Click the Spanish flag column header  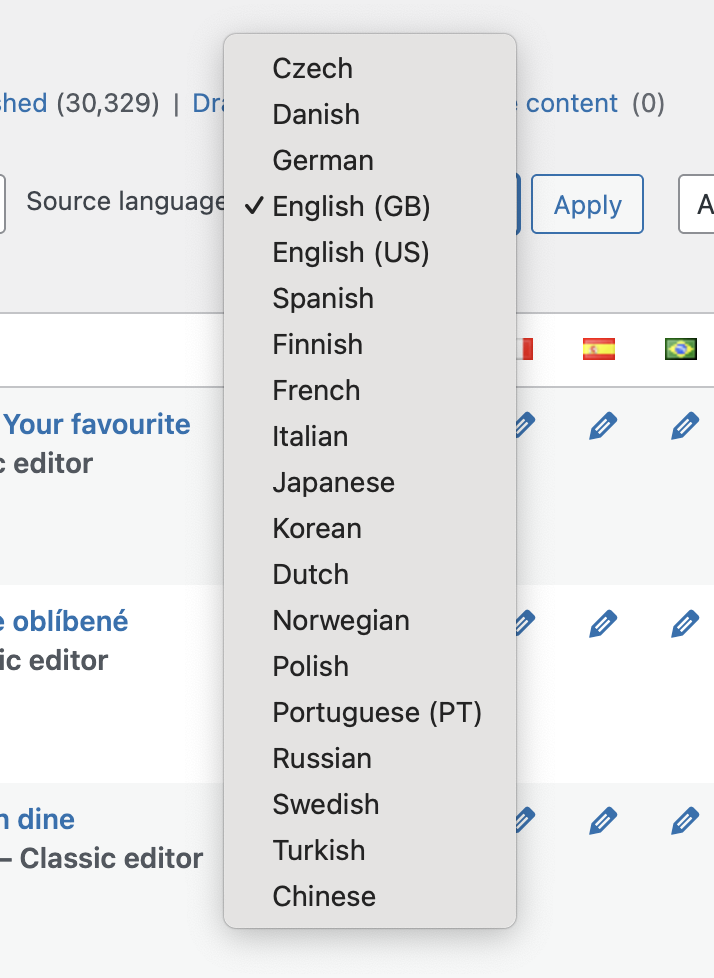click(598, 349)
